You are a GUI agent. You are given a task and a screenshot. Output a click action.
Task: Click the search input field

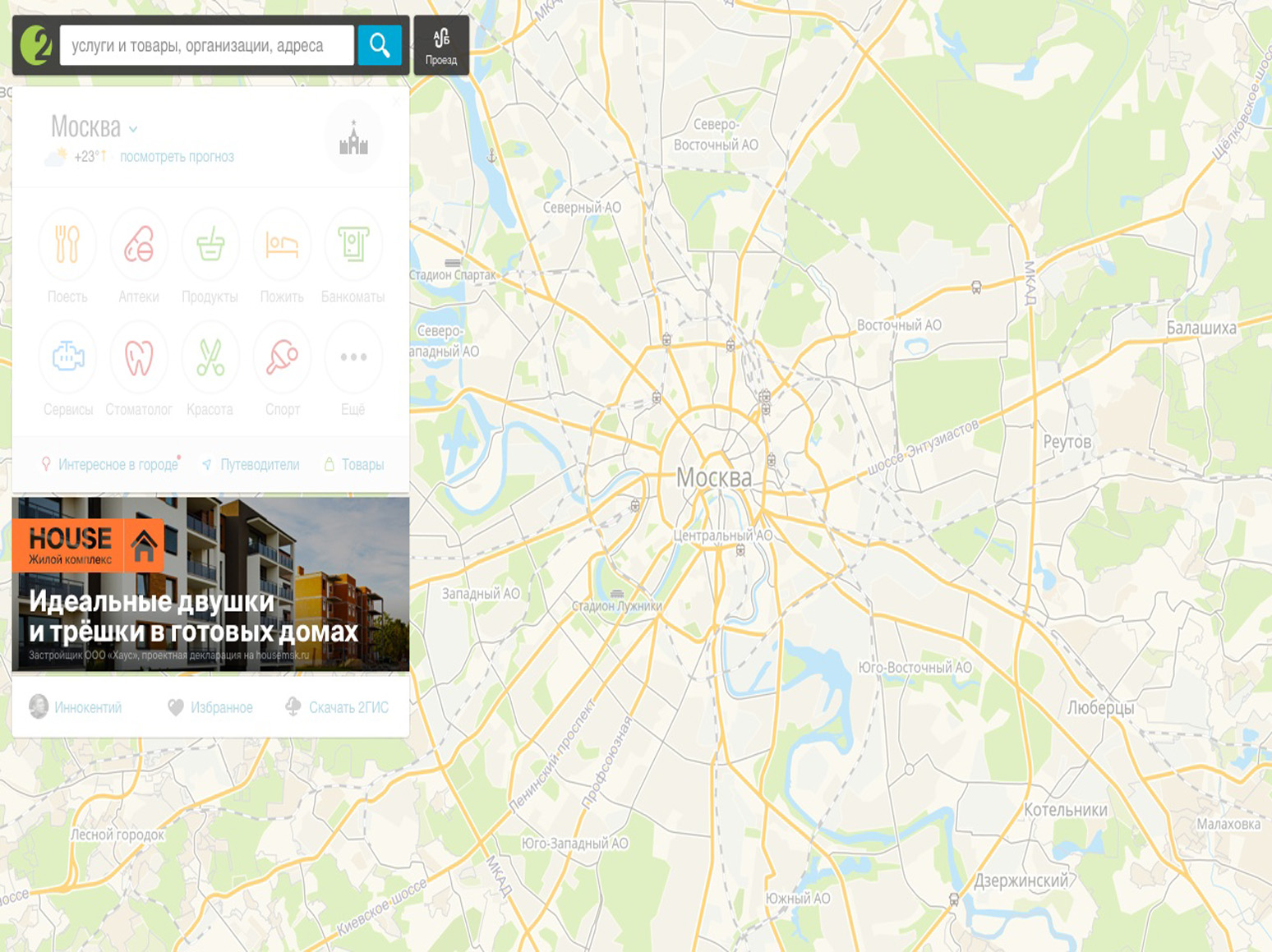[x=206, y=45]
